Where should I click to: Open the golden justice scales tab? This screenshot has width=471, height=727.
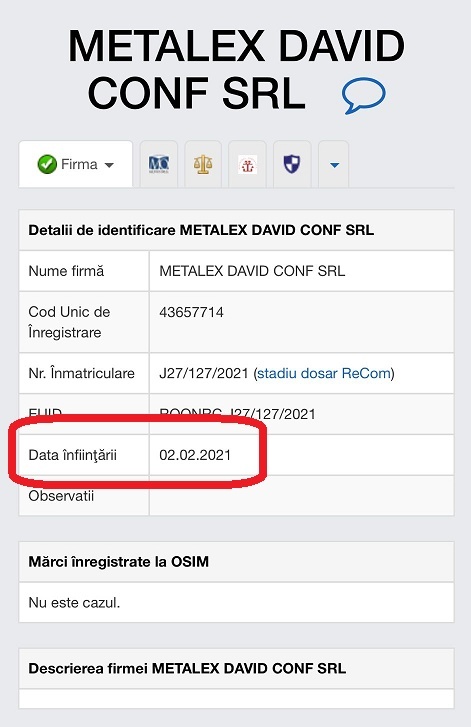coord(203,164)
